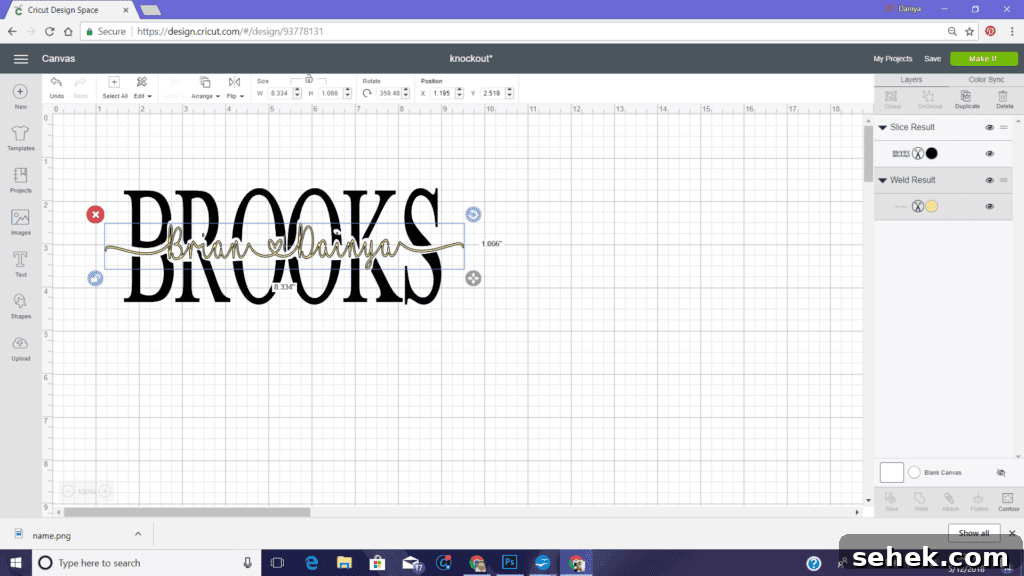The image size is (1024, 576).
Task: Click the Y position field
Action: pyautogui.click(x=492, y=93)
